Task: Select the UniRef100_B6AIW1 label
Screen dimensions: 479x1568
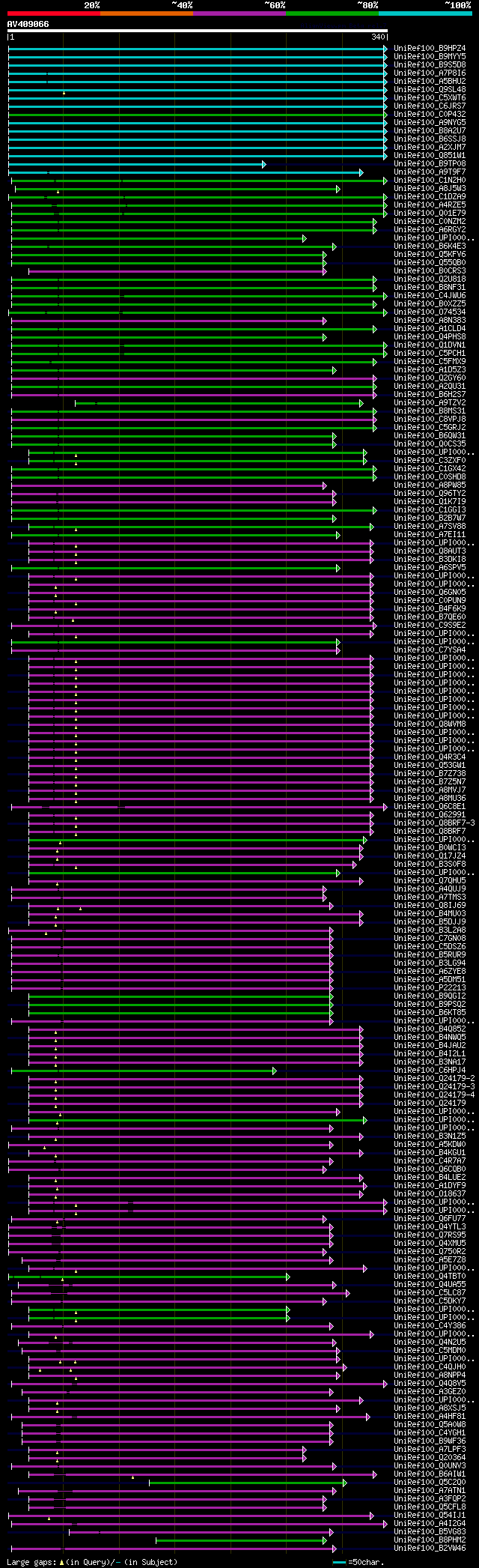Action: [x=430, y=1474]
